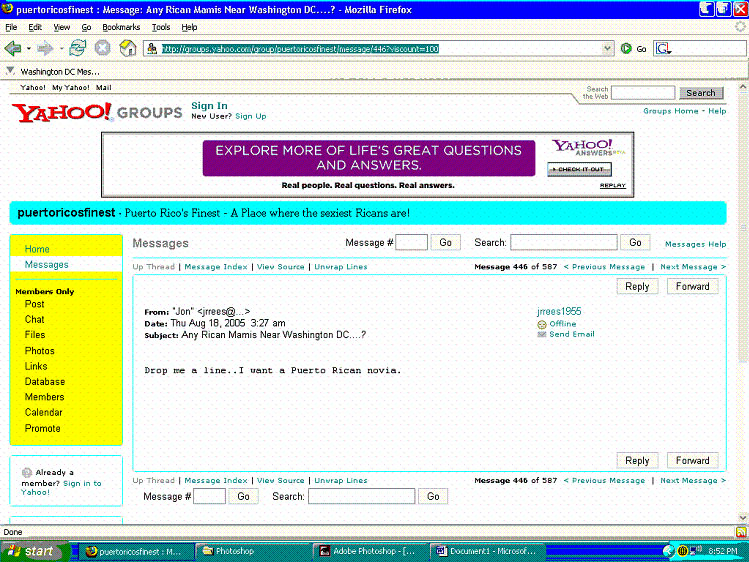The width and height of the screenshot is (749, 562).
Task: Click the top Reply button
Action: [637, 286]
